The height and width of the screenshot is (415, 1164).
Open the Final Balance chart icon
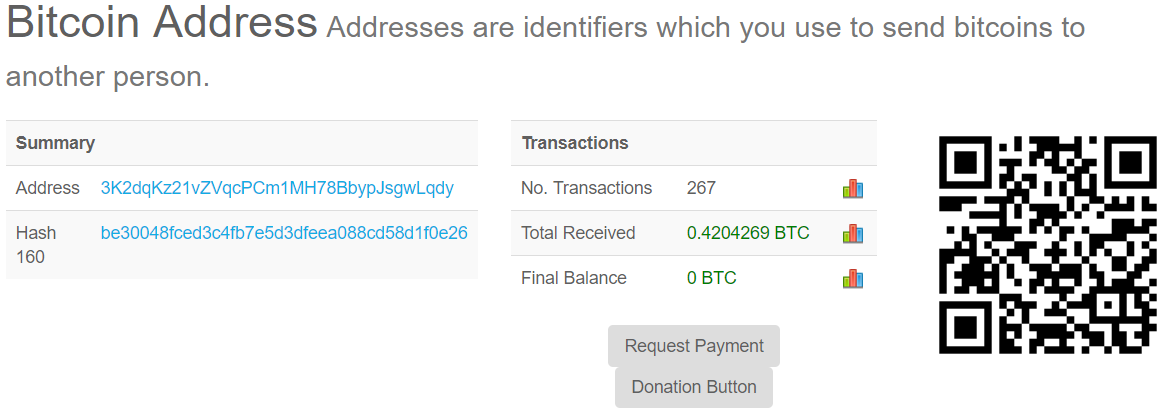point(853,279)
